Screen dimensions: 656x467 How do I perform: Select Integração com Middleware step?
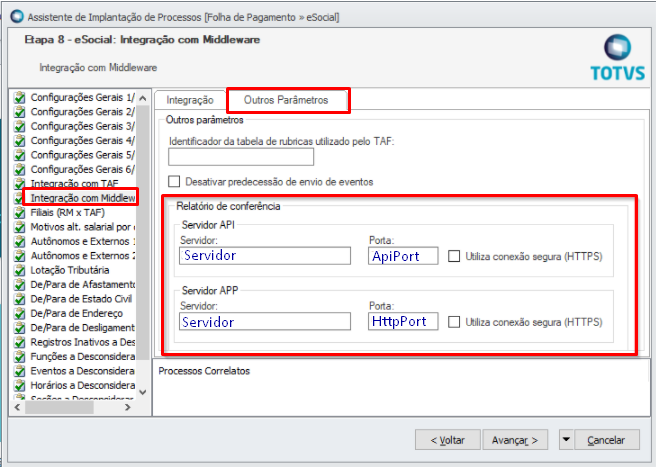click(83, 198)
